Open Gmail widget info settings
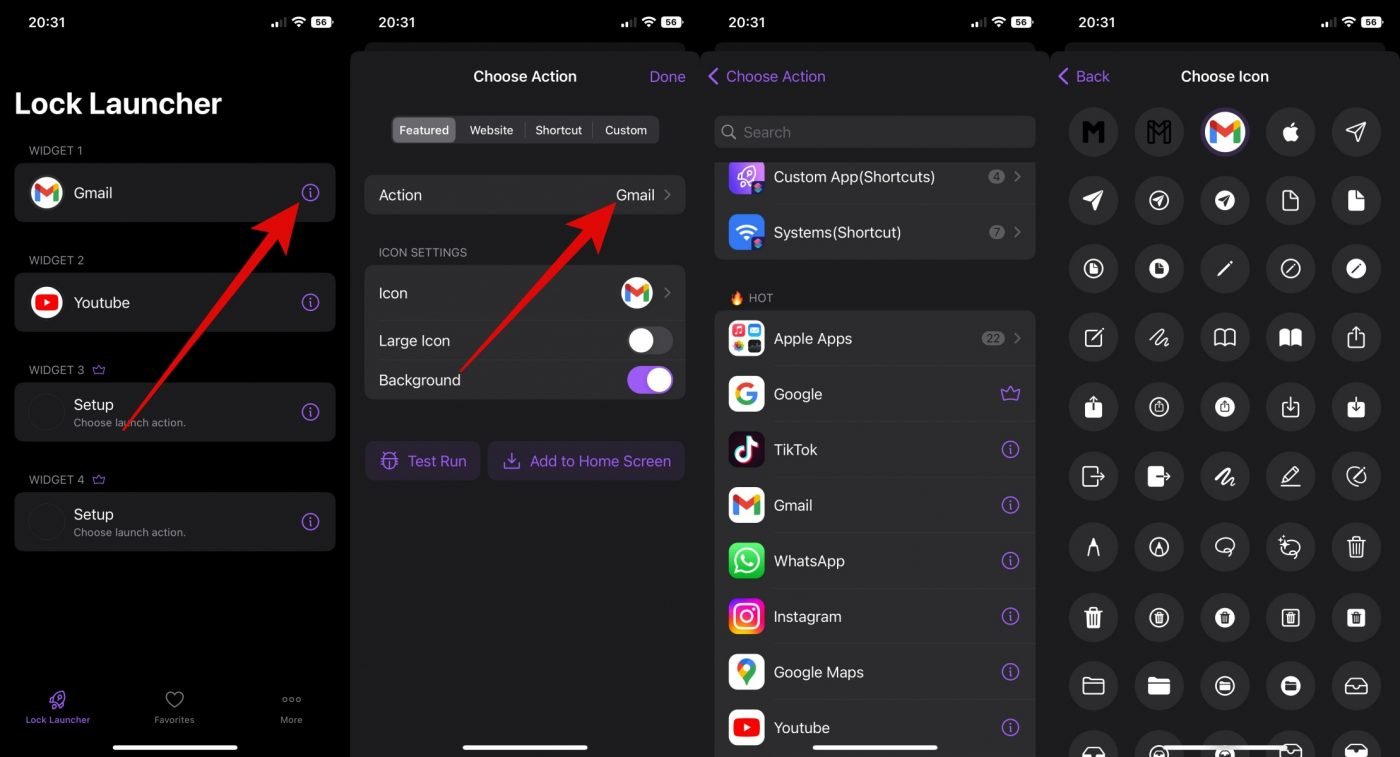This screenshot has width=1400, height=757. pyautogui.click(x=310, y=192)
